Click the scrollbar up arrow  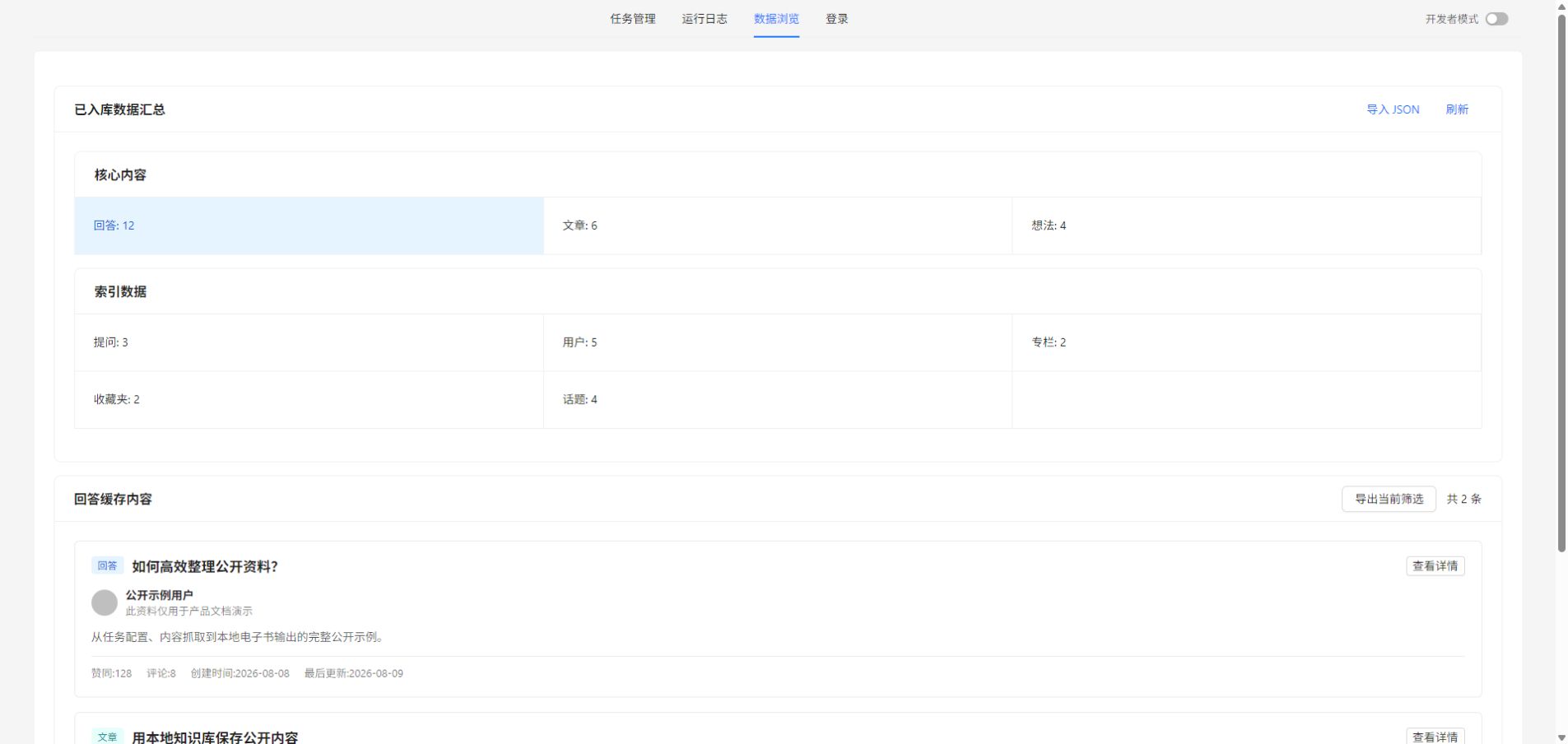click(x=1561, y=7)
